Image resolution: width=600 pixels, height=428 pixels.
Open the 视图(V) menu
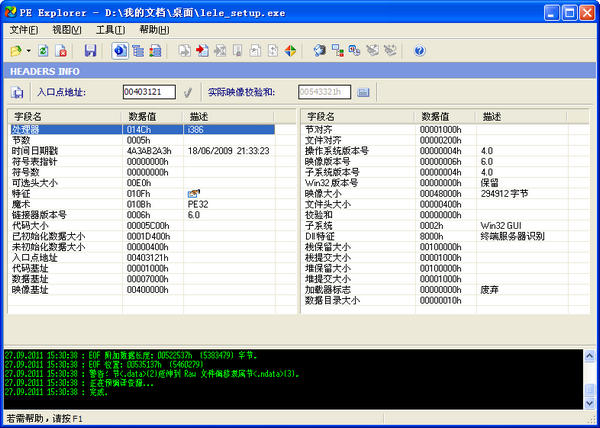(x=66, y=30)
